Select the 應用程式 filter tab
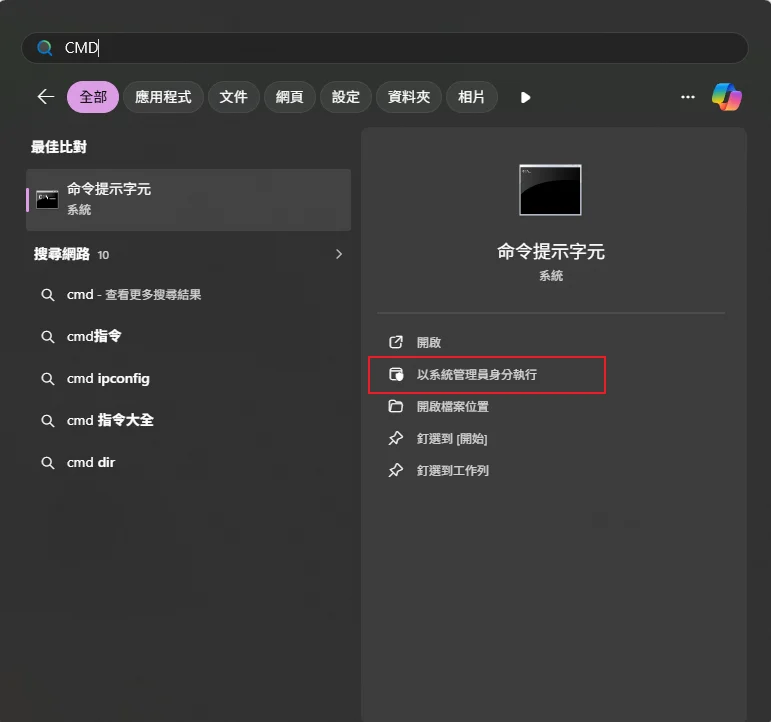This screenshot has width=771, height=722. pos(163,97)
